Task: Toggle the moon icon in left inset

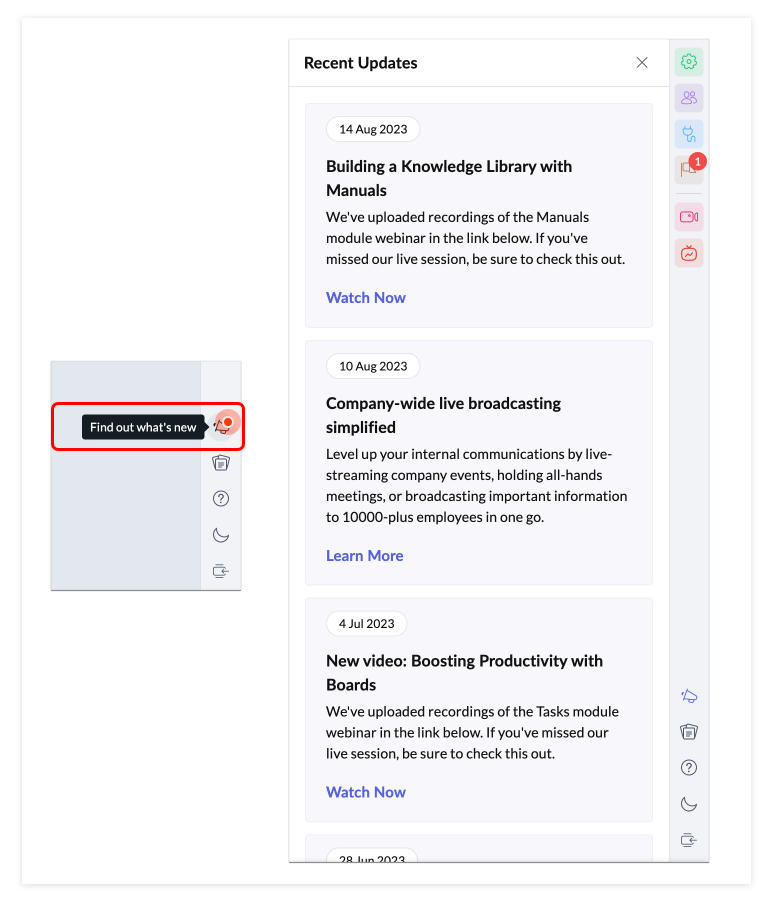Action: [x=221, y=535]
